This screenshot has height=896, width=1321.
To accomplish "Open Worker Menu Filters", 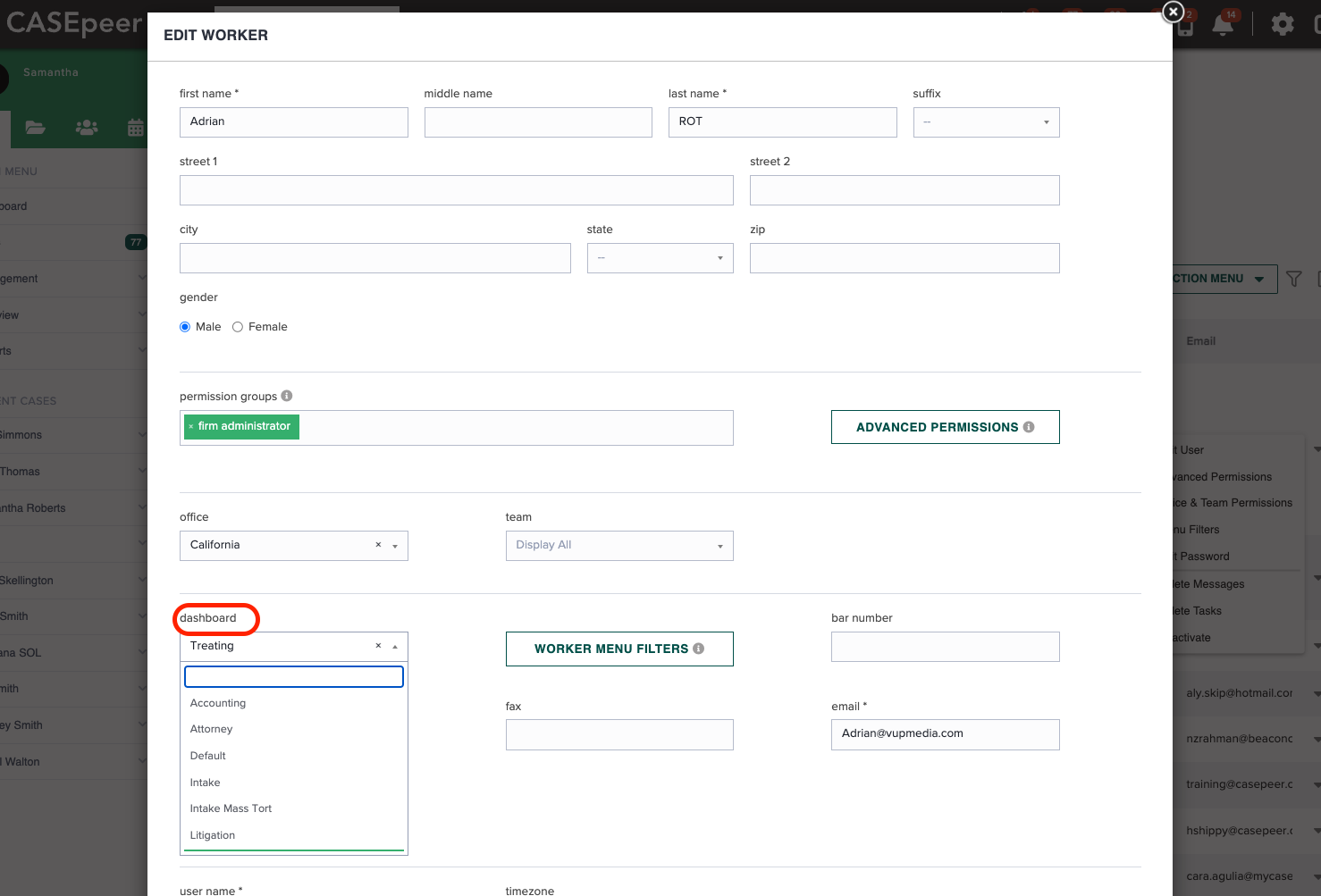I will [x=619, y=649].
